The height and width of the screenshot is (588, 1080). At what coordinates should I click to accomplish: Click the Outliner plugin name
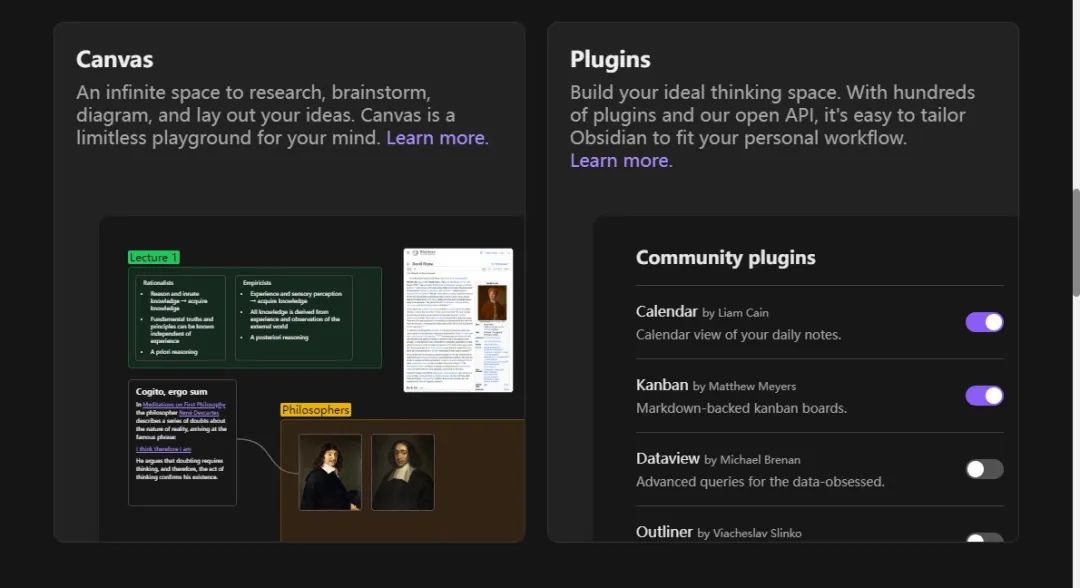664,532
